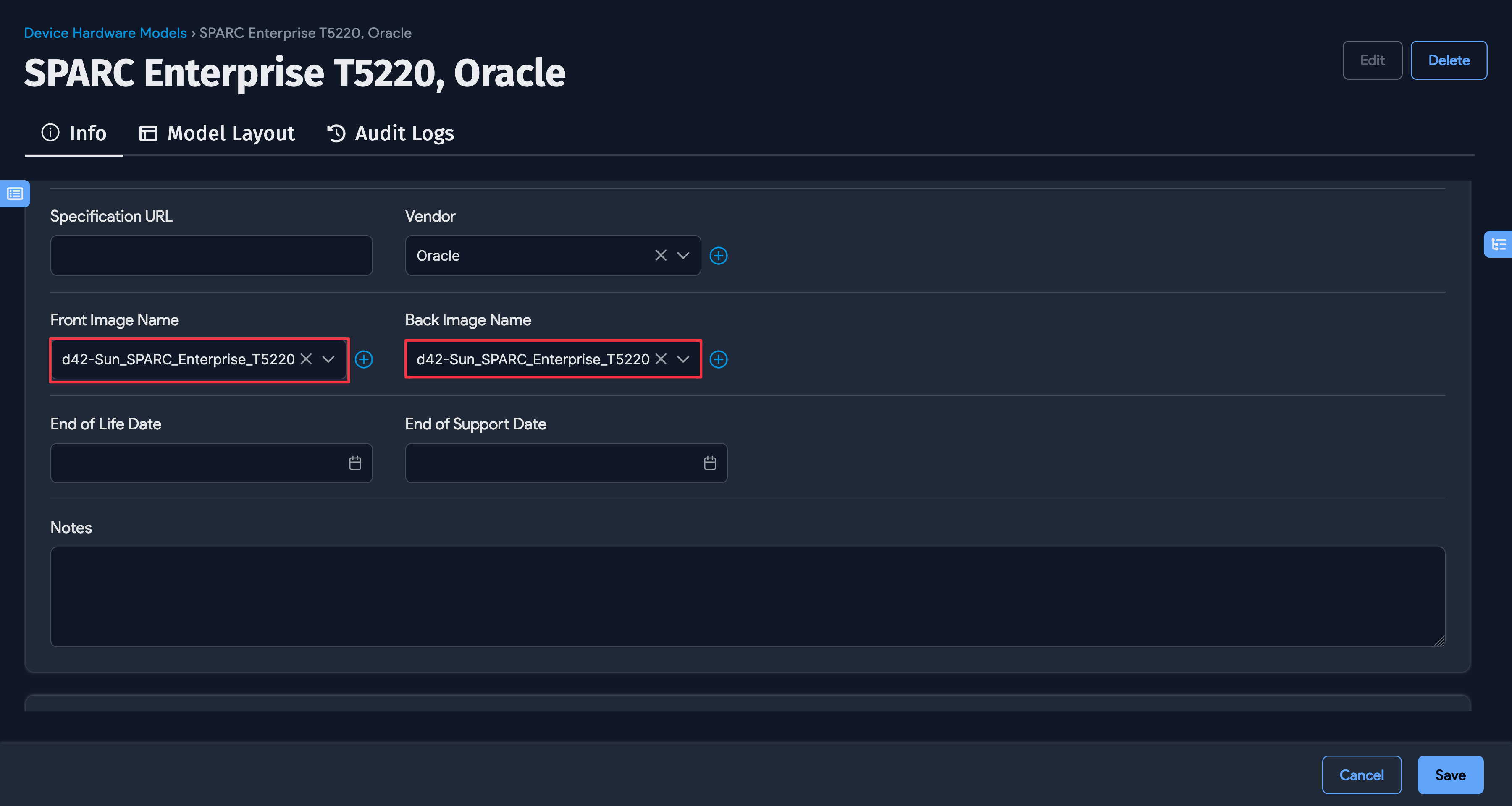Viewport: 1512px width, 806px height.
Task: Open calendar picker for End of Life Date
Action: click(x=354, y=463)
